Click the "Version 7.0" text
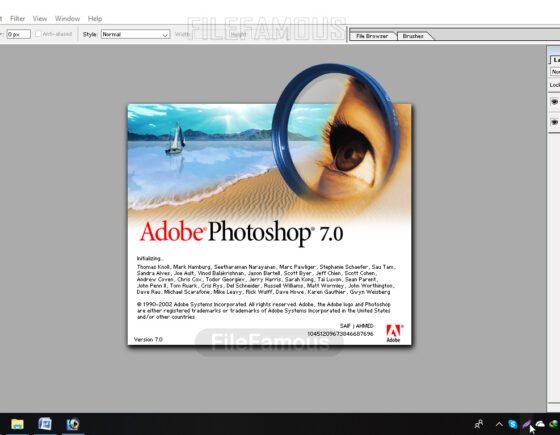560x435 pixels. (148, 339)
